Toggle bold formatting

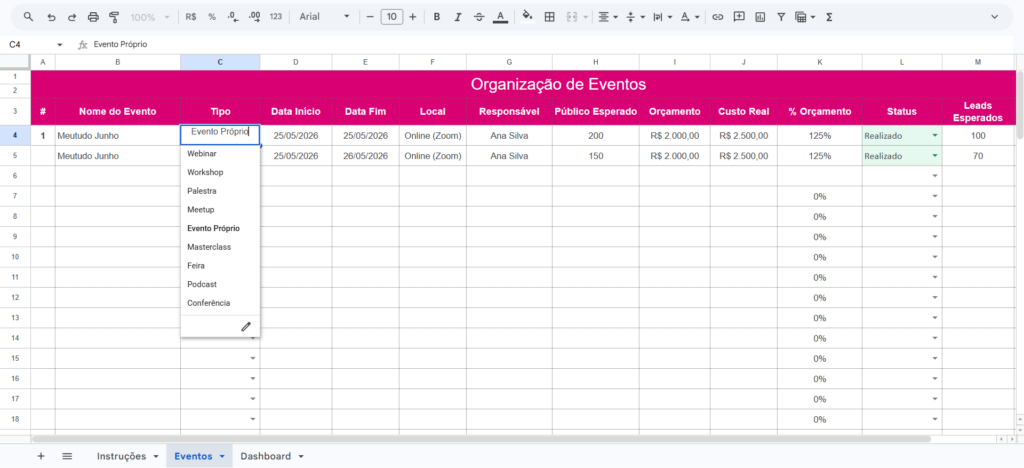click(x=437, y=17)
